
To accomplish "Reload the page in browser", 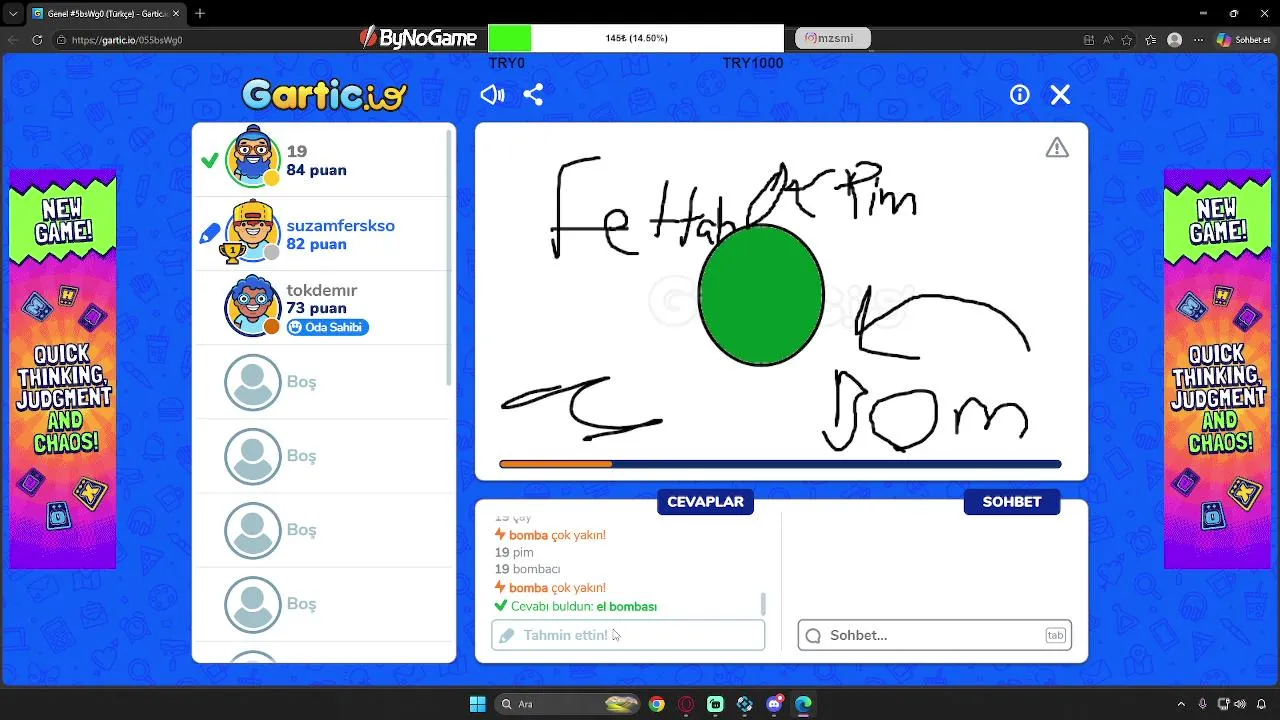I will [x=37, y=40].
